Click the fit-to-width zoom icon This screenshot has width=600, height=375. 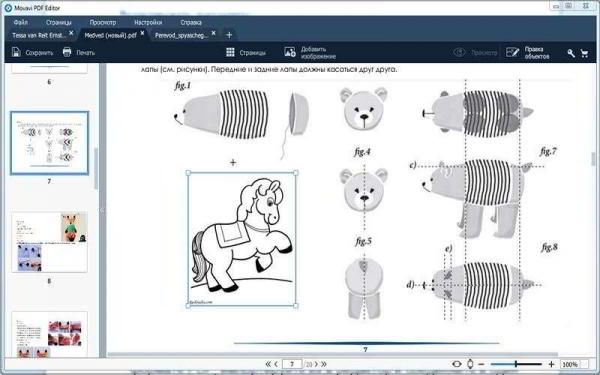[x=457, y=364]
